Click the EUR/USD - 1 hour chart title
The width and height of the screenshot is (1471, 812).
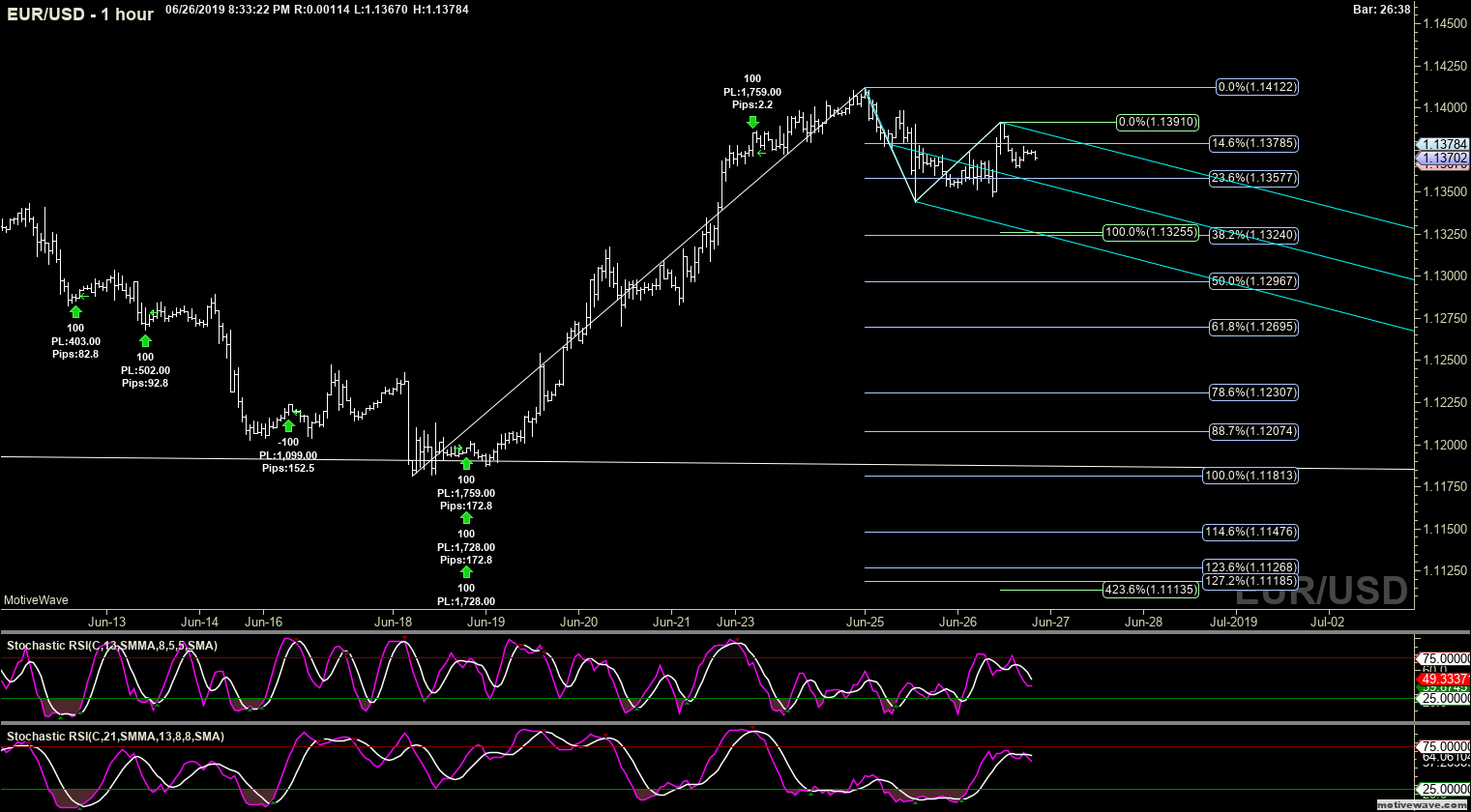81,14
